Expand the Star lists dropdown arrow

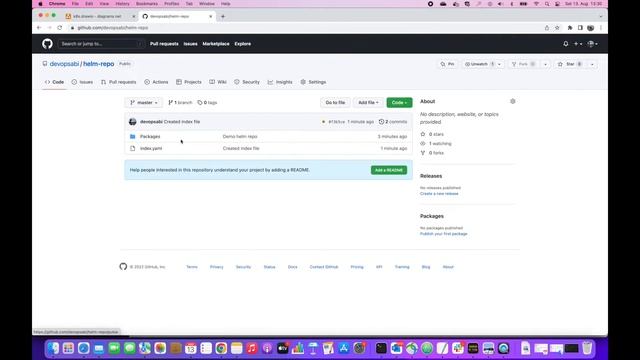pyautogui.click(x=592, y=64)
